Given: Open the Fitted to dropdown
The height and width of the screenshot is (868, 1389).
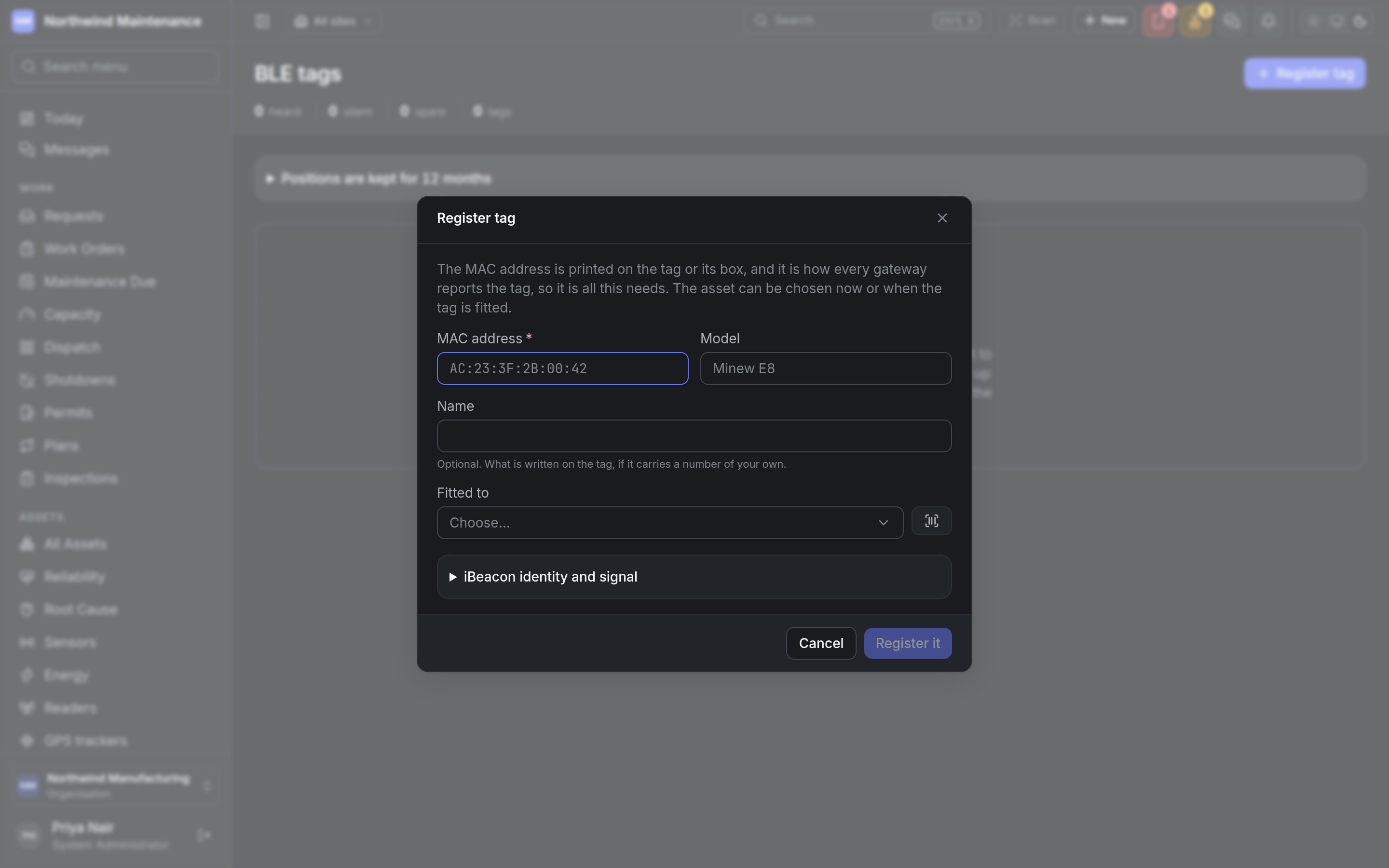Looking at the screenshot, I should pos(670,522).
